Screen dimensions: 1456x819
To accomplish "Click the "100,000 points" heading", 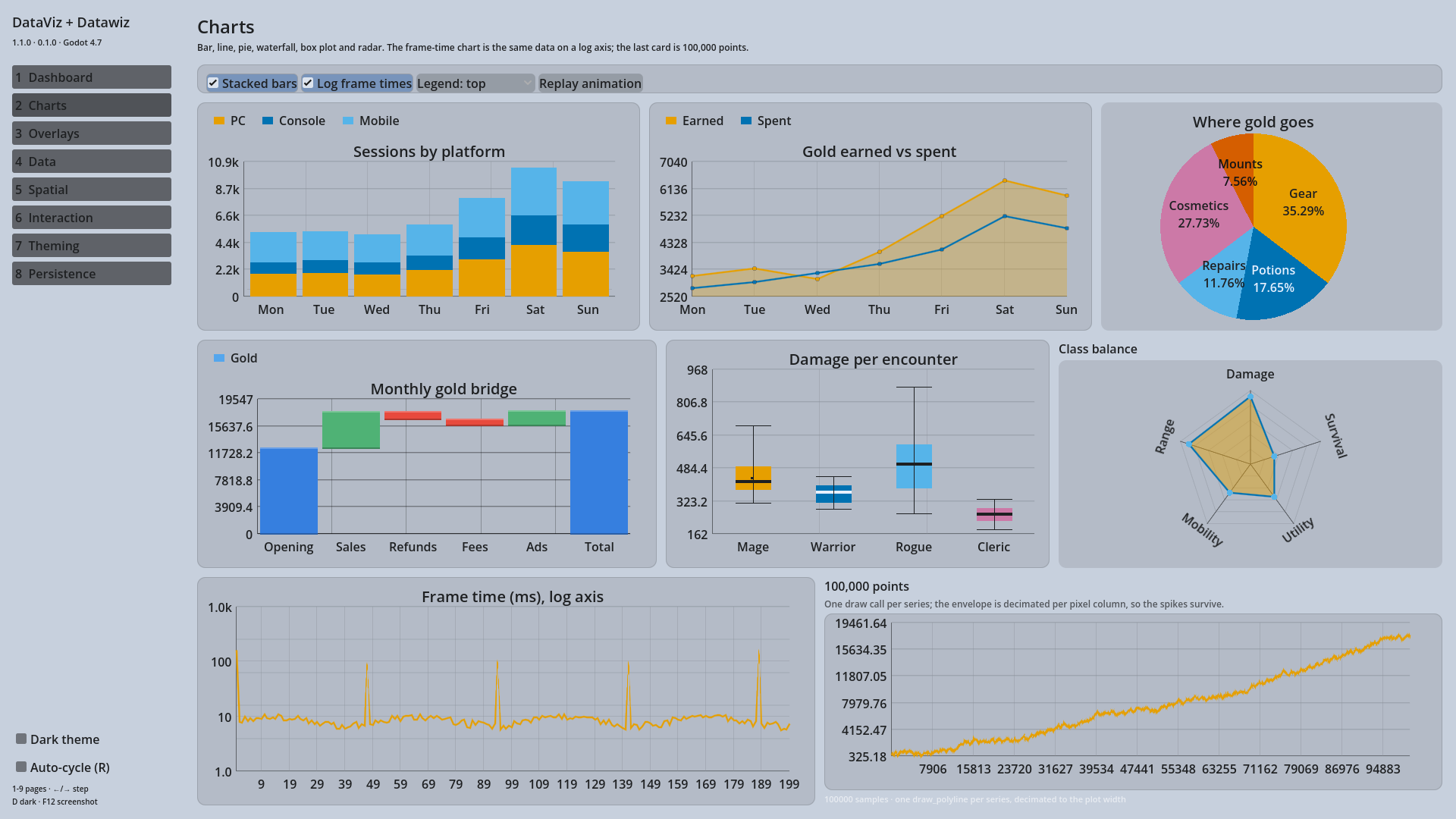I will pos(866,586).
